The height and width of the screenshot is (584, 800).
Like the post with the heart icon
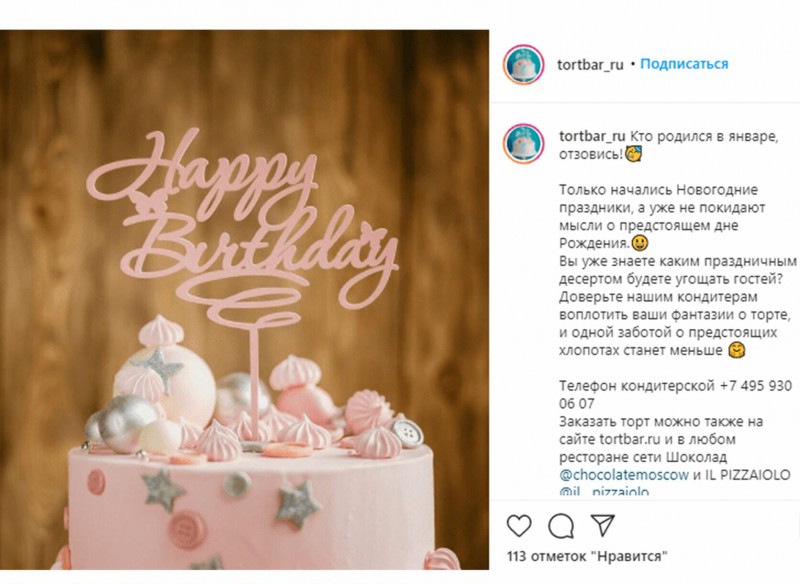519,525
